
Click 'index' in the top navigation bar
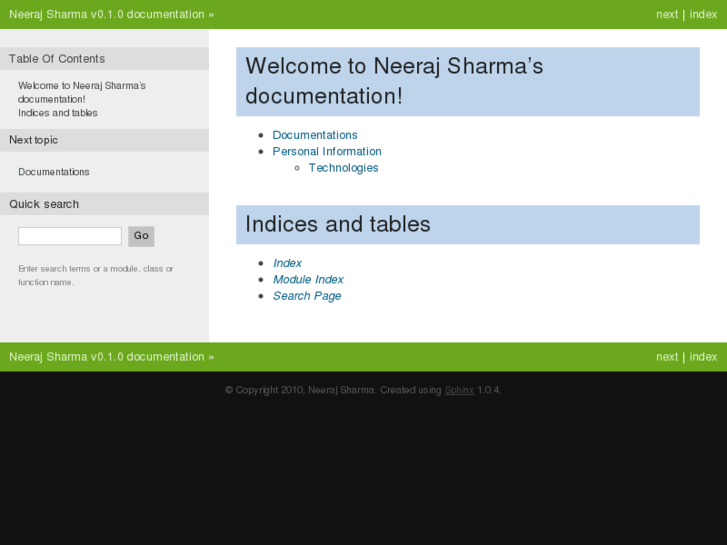(x=703, y=14)
